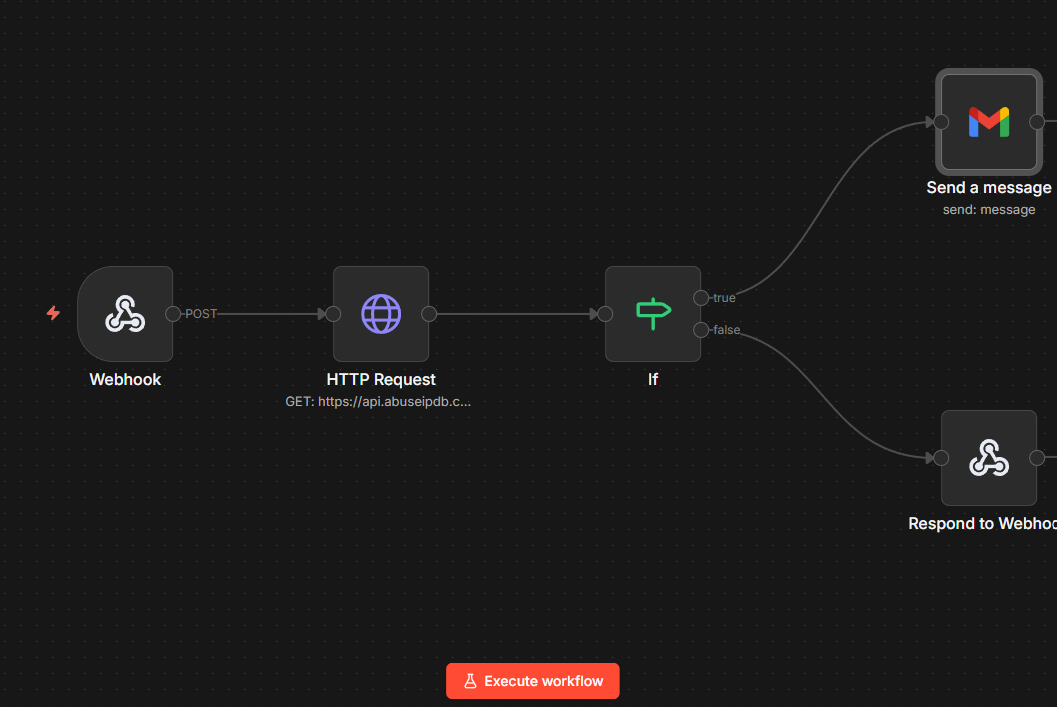Run the workflow via Execute workflow button
This screenshot has height=707, width=1057.
(532, 680)
